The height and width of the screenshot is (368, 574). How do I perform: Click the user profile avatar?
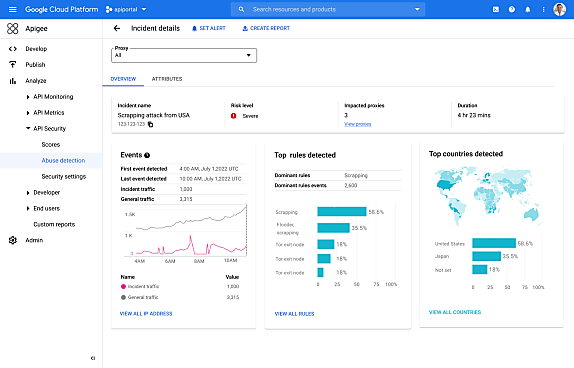pos(559,10)
